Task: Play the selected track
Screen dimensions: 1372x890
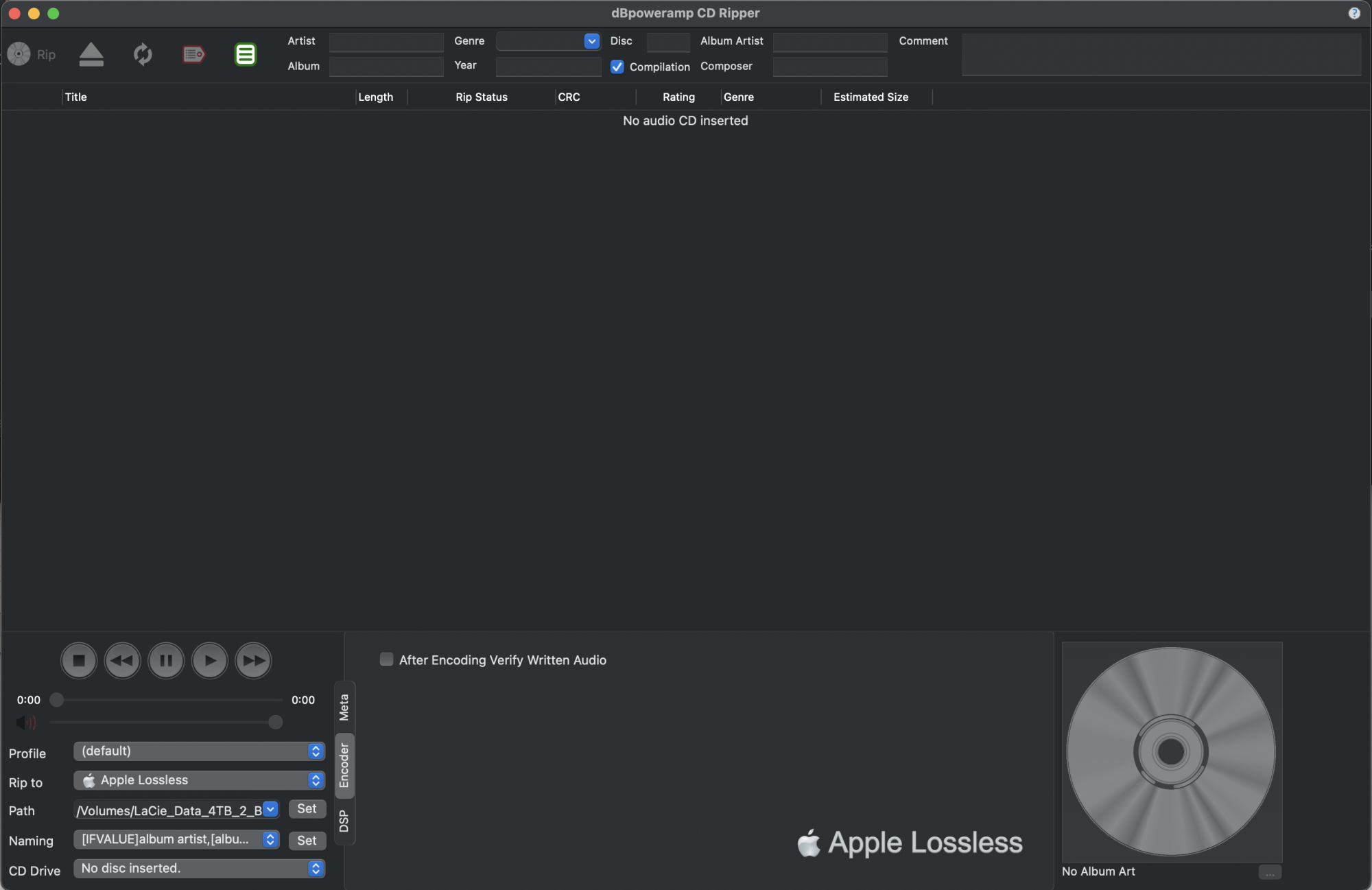Action: 210,661
